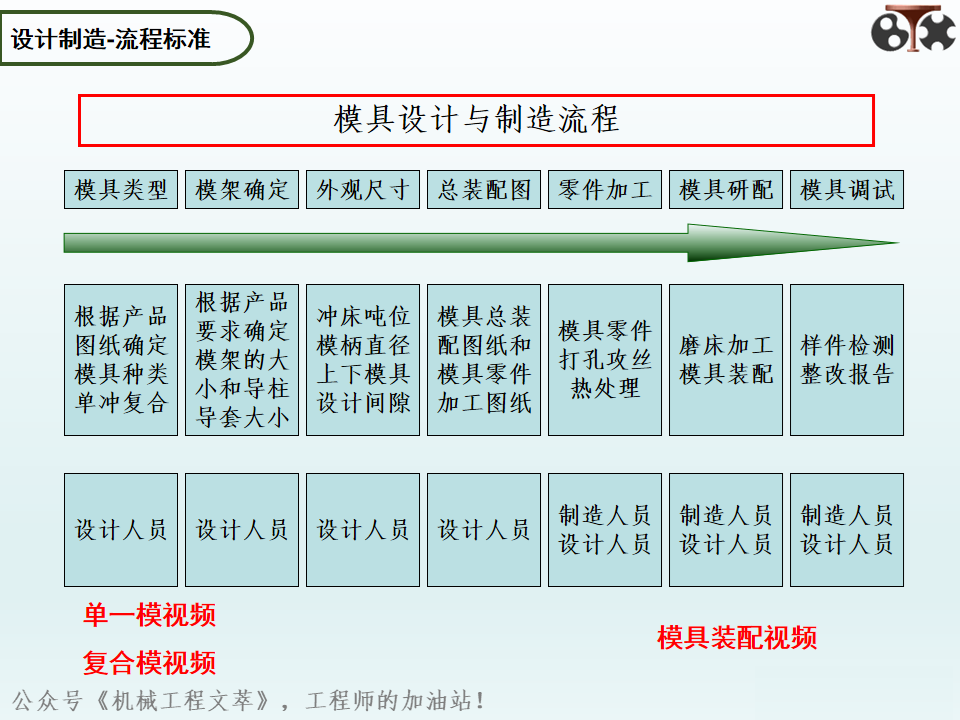Click the box reading 模具零件打孔攻丝热处理
This screenshot has height=720, width=960.
tap(605, 360)
